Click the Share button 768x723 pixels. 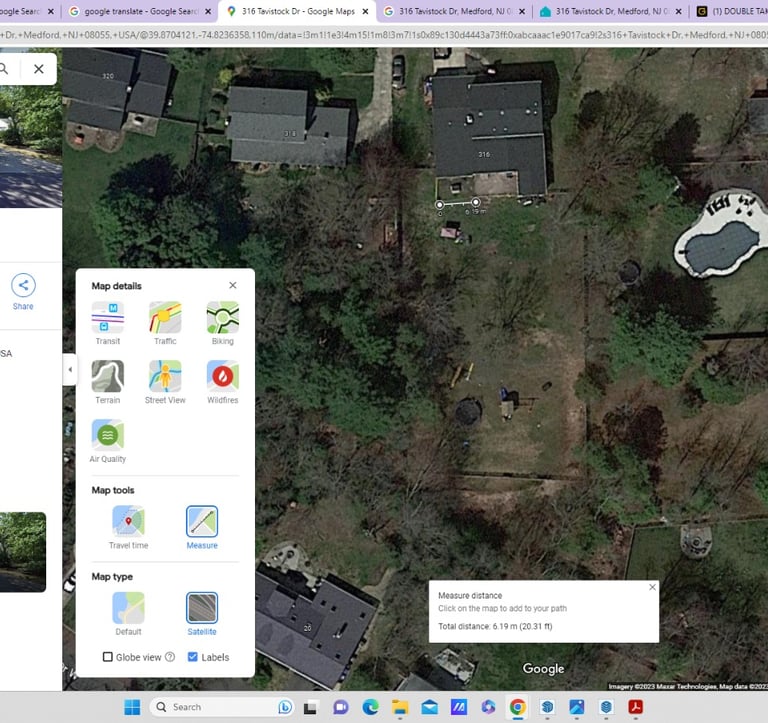[x=23, y=293]
